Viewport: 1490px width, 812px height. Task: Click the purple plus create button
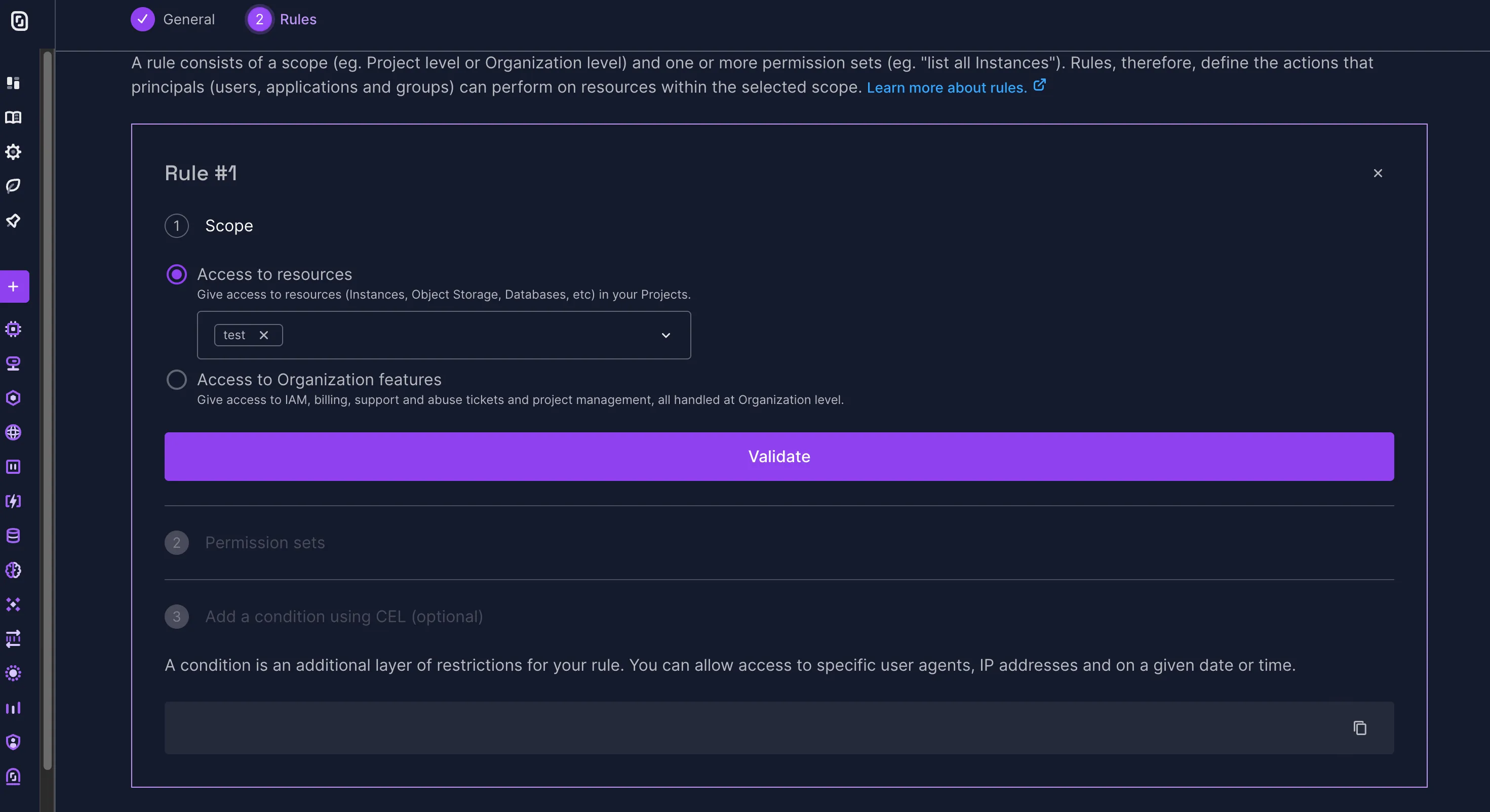point(14,287)
